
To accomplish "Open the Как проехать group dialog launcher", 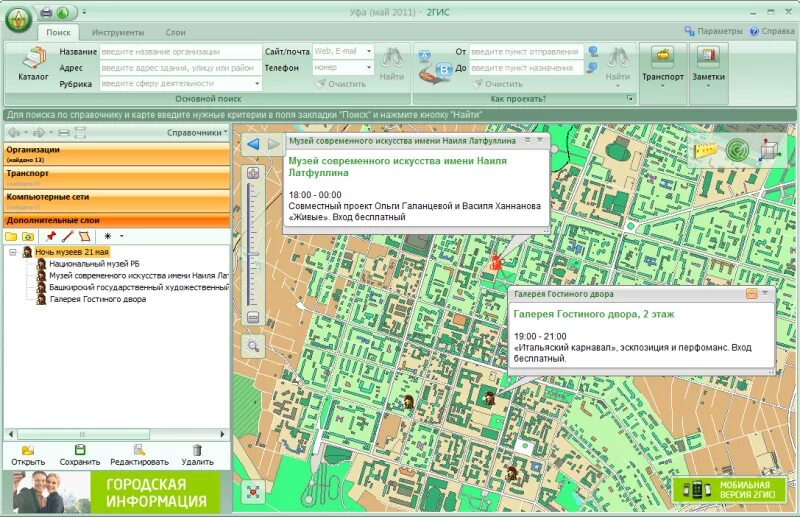I will [x=630, y=99].
